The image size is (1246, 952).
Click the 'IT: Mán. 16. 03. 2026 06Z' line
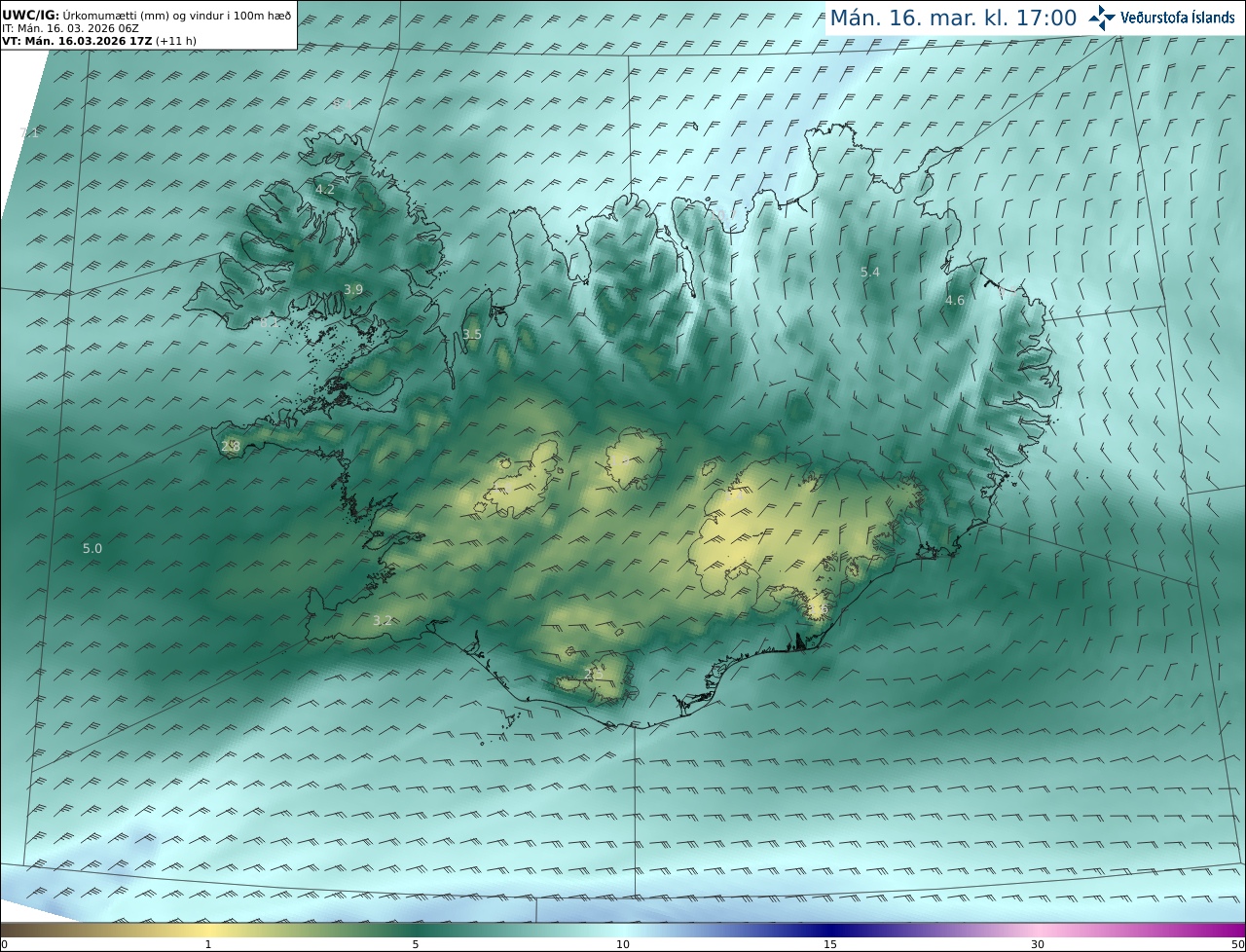[71, 28]
